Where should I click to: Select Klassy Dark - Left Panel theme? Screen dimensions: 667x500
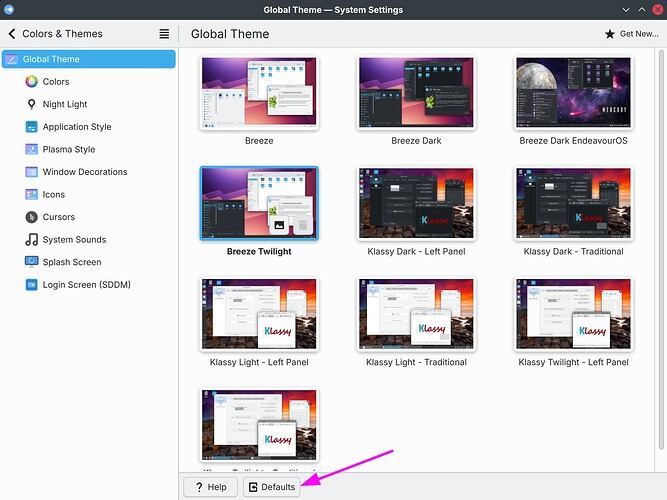pyautogui.click(x=416, y=203)
